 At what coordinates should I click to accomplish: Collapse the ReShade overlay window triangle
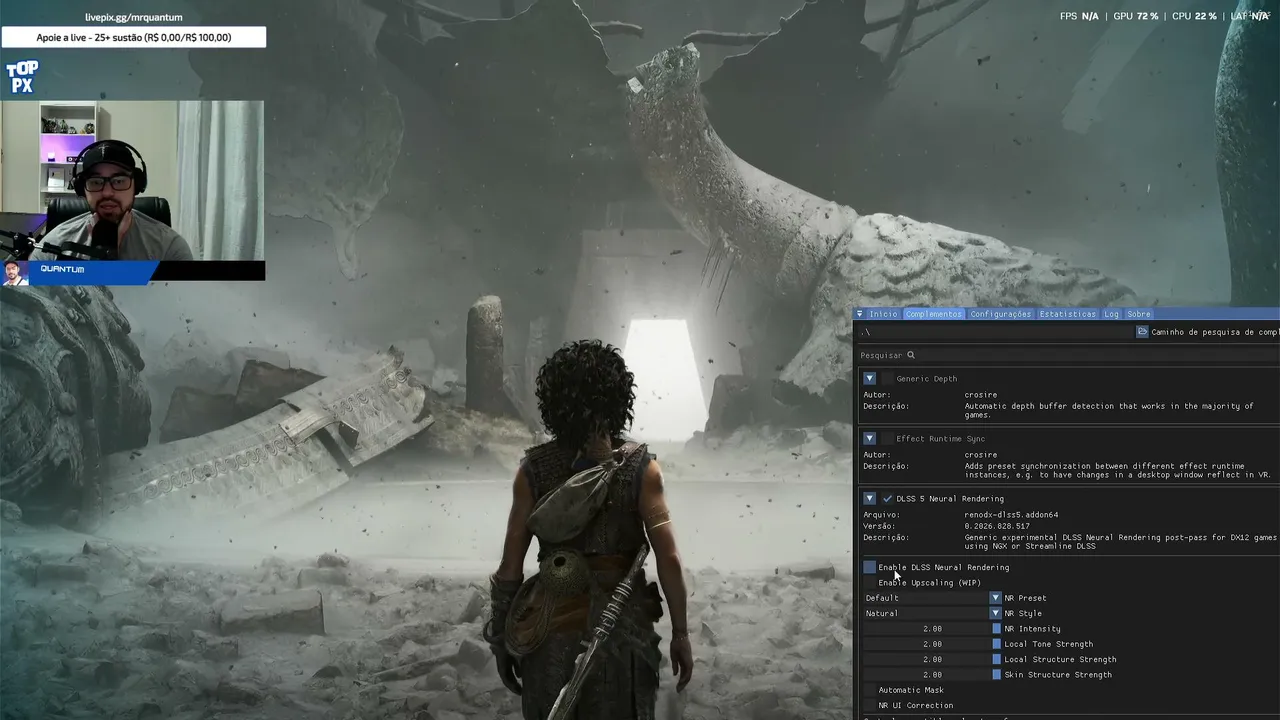pyautogui.click(x=860, y=314)
